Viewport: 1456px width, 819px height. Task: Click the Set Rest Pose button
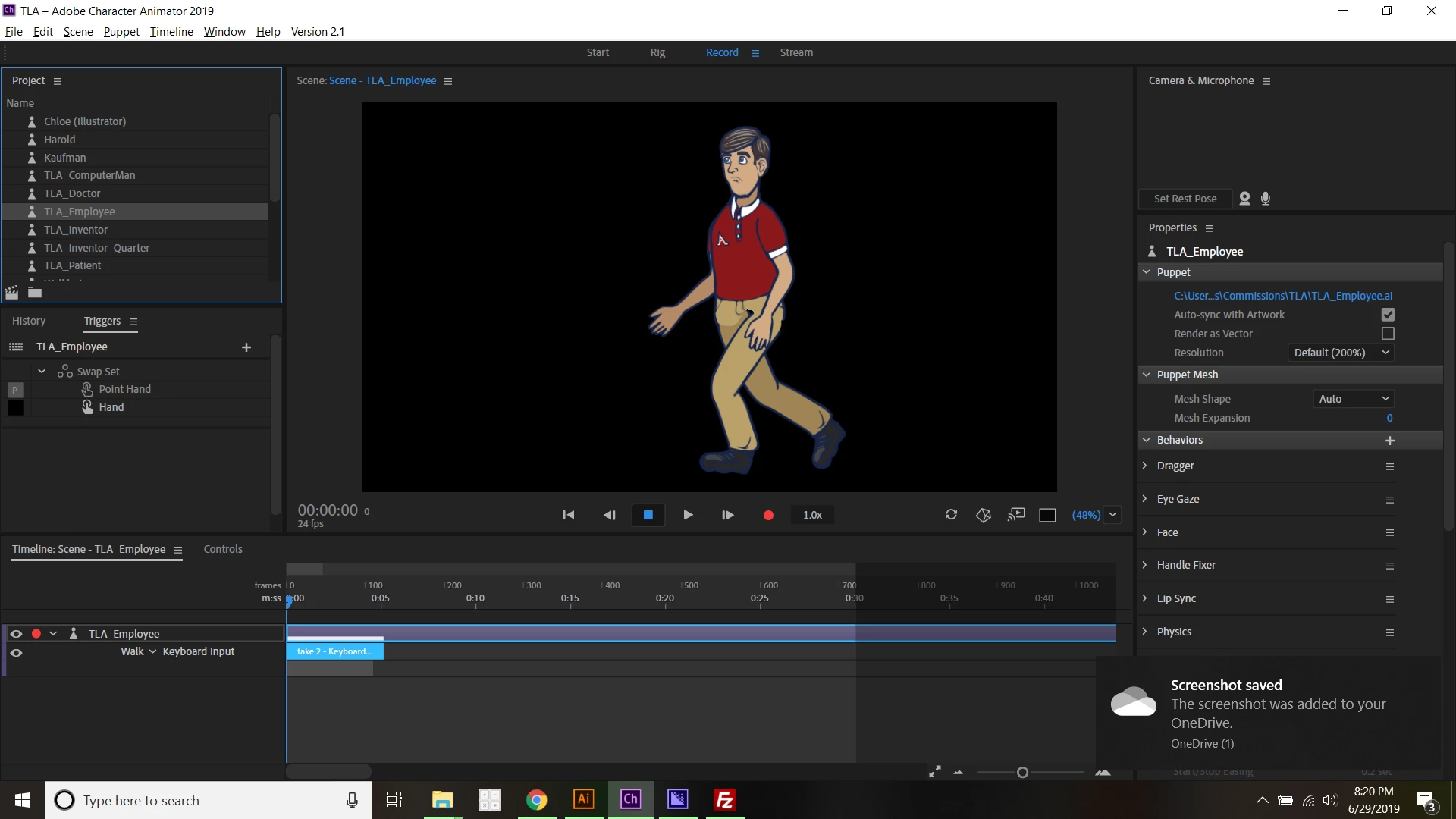coord(1185,199)
